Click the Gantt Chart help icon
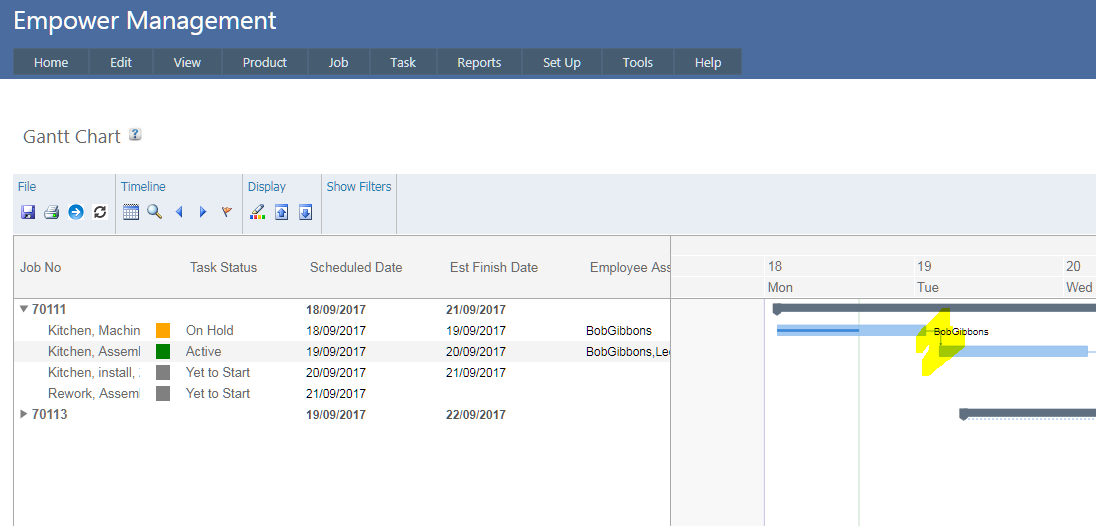The height and width of the screenshot is (526, 1096). pyautogui.click(x=135, y=135)
